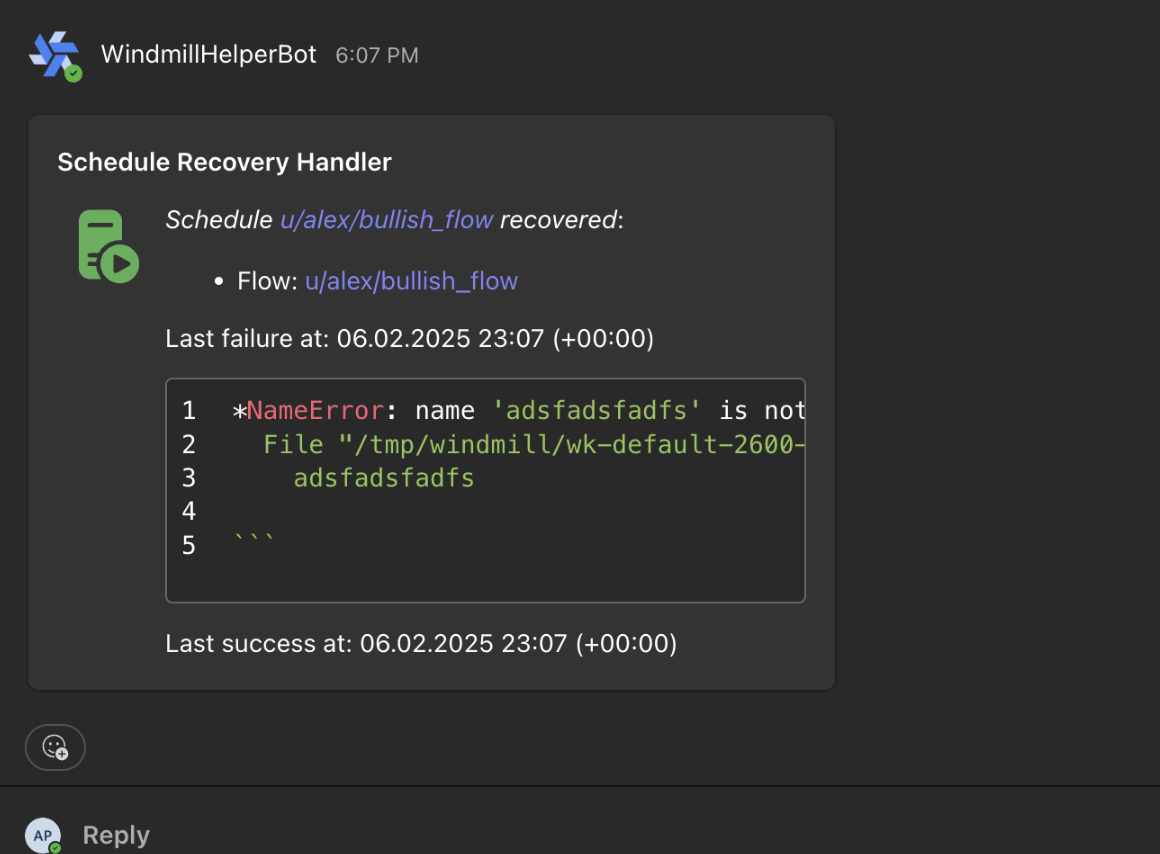Viewport: 1160px width, 854px height.
Task: Click line number 4 in the code block
Action: pyautogui.click(x=189, y=512)
